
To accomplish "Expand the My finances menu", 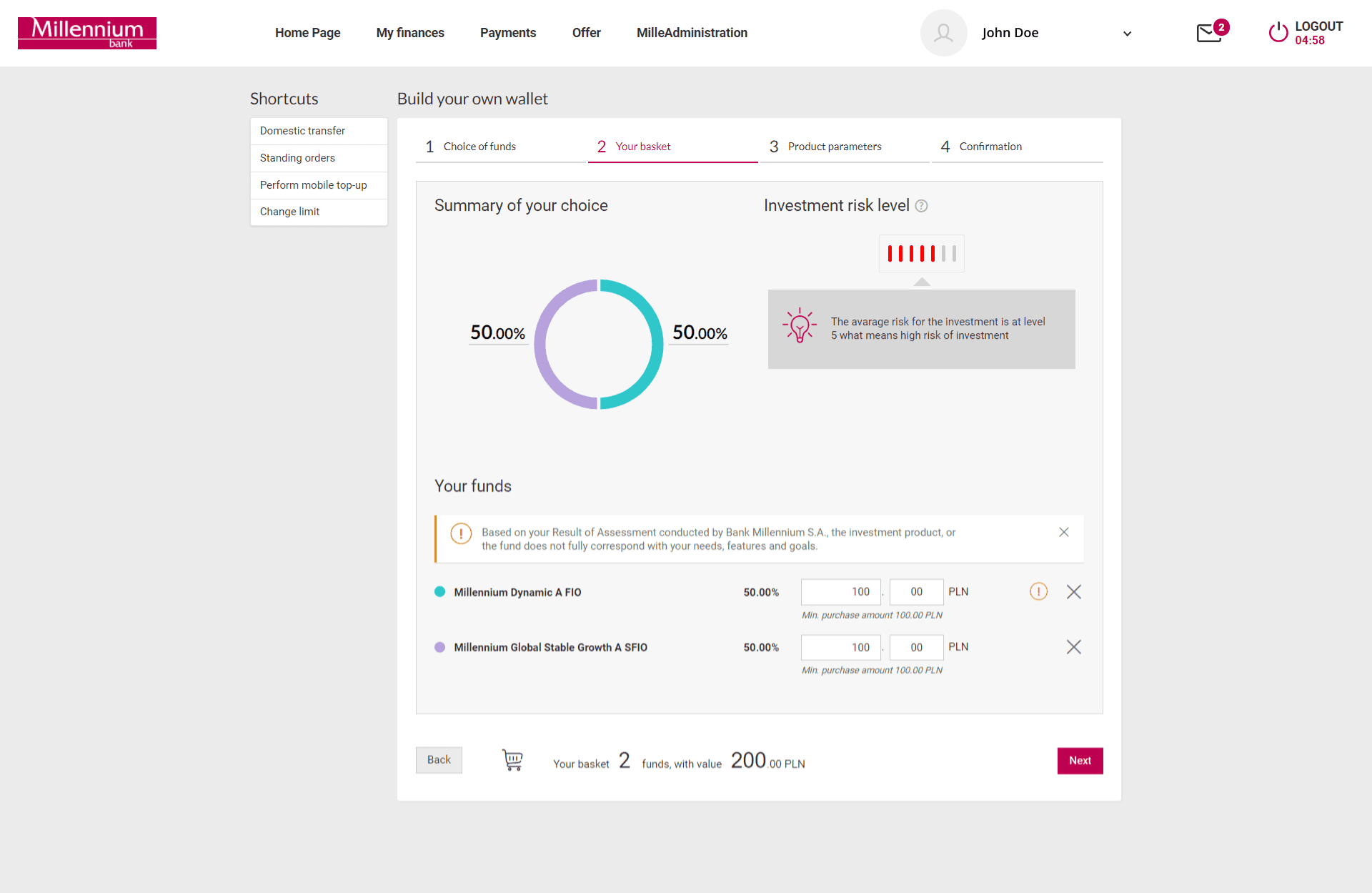I will coord(410,33).
